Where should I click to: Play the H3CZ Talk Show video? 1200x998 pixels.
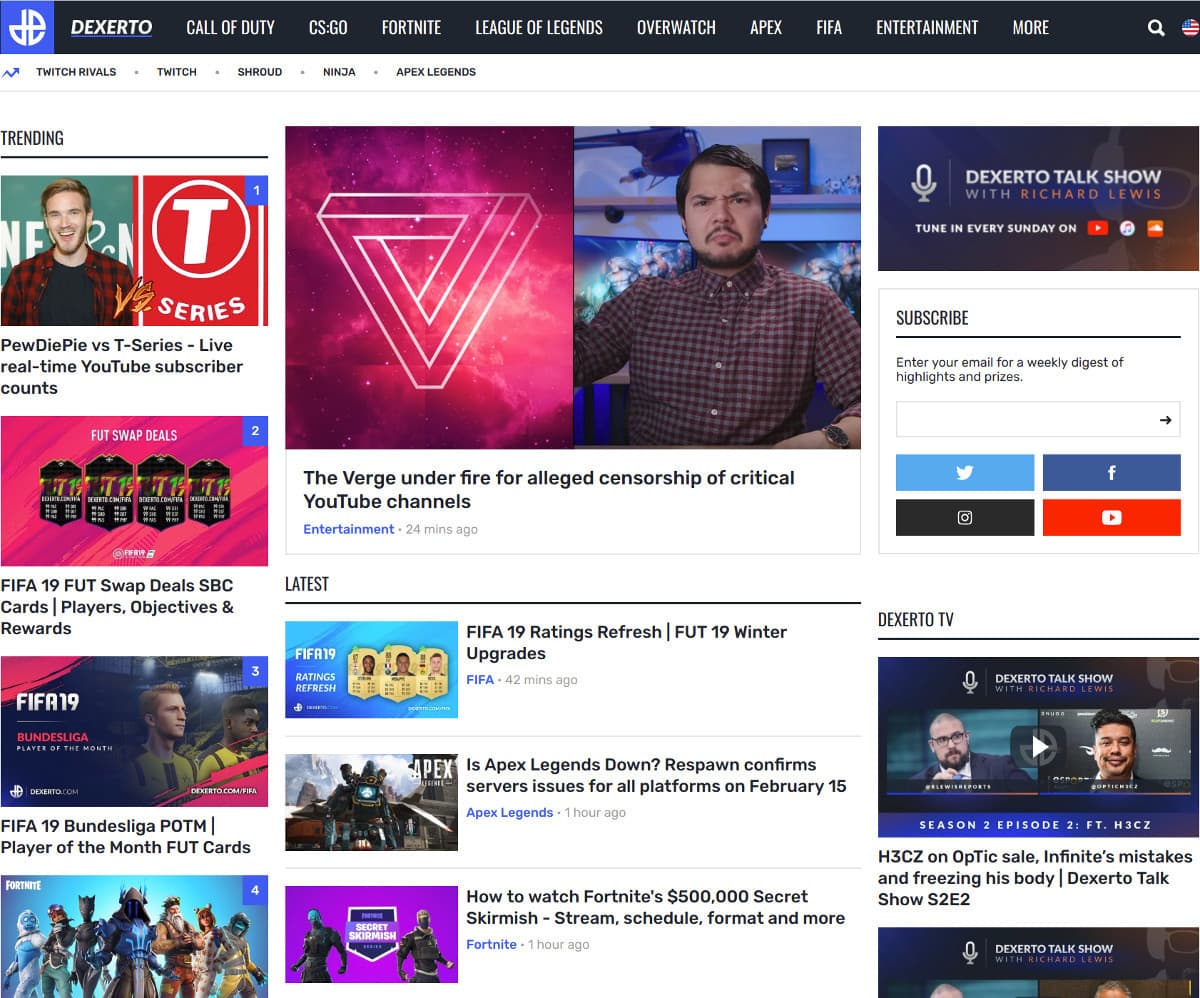click(x=1038, y=746)
